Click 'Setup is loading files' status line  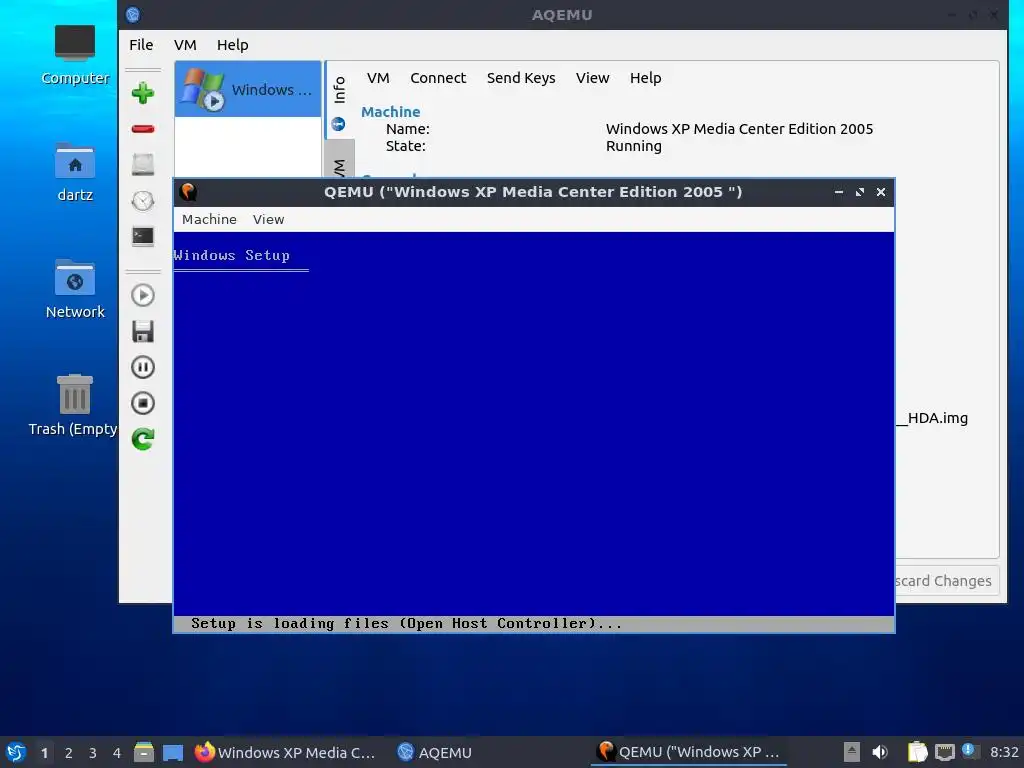[406, 624]
